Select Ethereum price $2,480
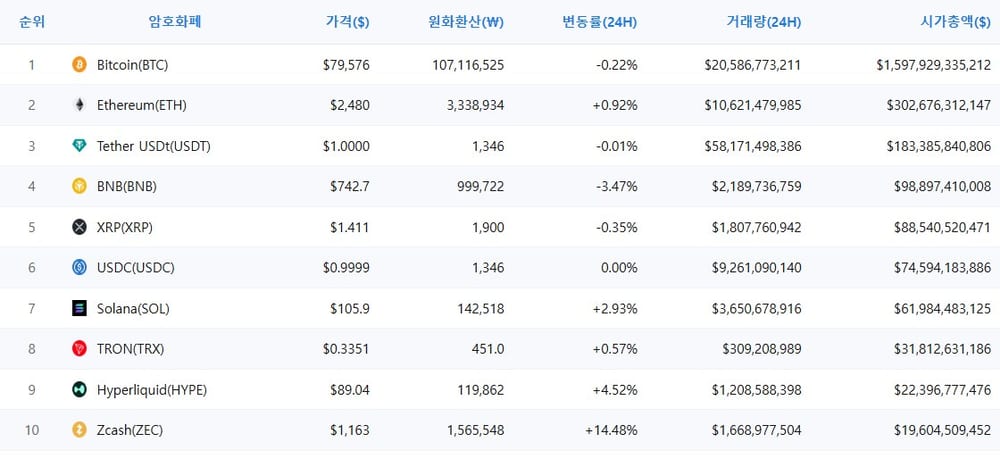 click(x=349, y=106)
